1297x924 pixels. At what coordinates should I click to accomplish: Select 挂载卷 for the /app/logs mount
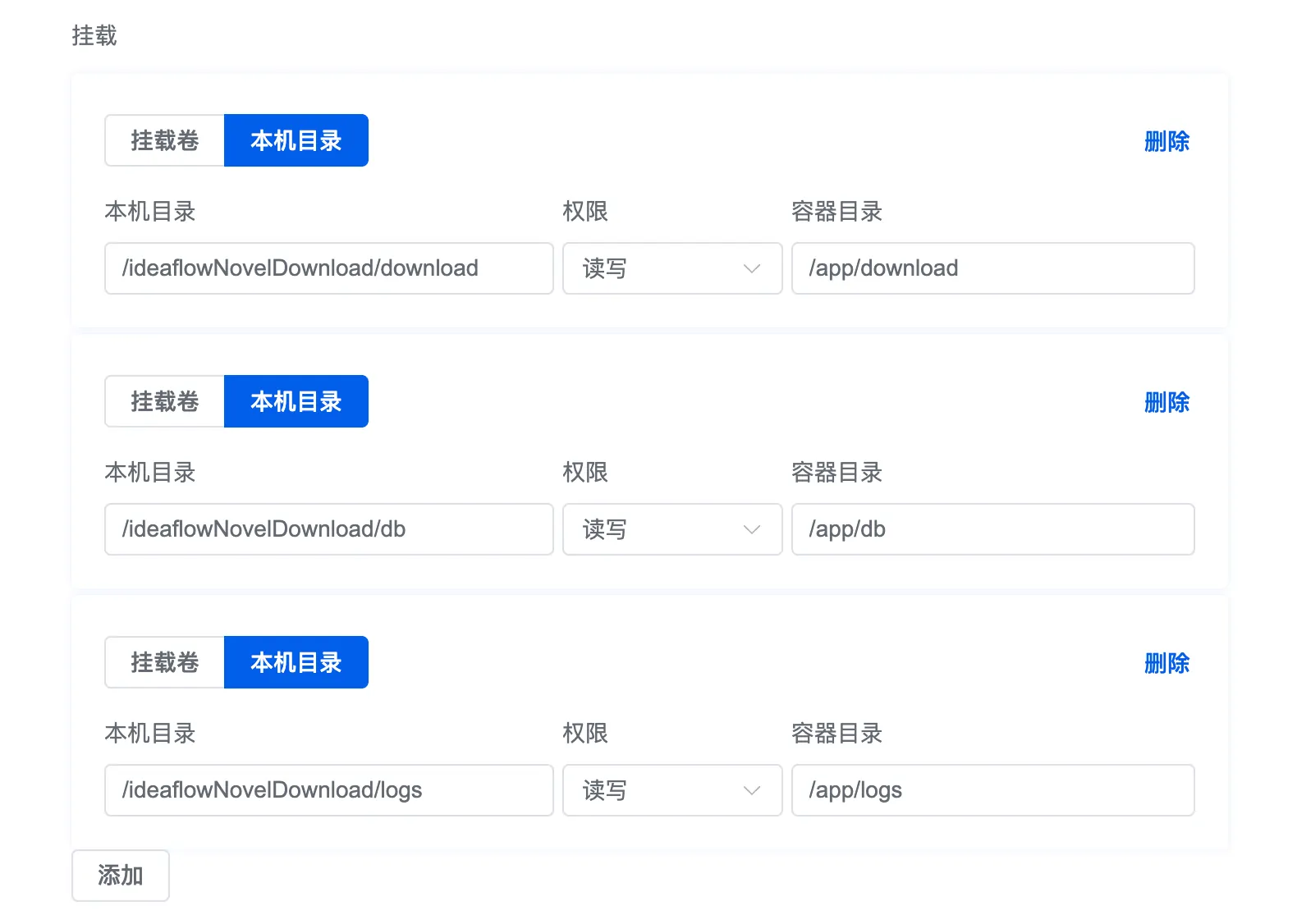[x=164, y=662]
